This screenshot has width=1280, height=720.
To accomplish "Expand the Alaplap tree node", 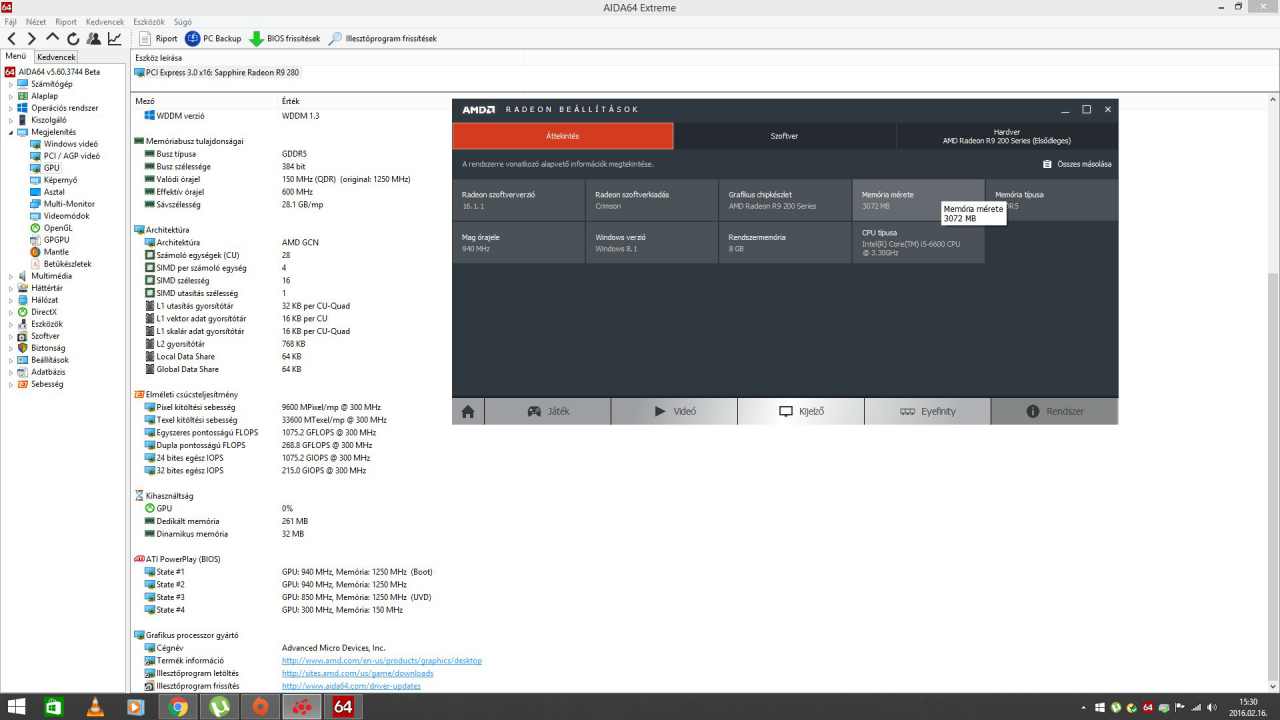I will point(11,96).
